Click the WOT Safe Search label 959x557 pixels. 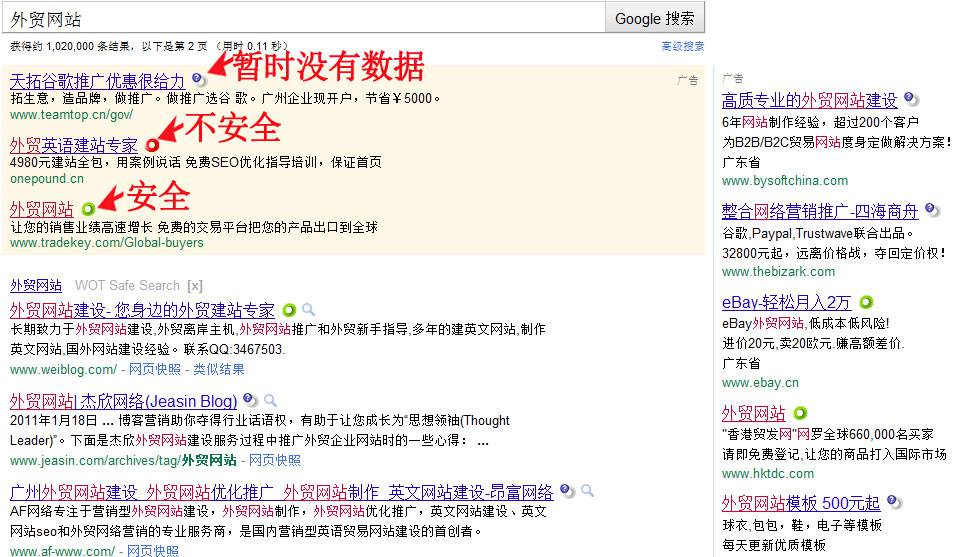click(x=127, y=286)
